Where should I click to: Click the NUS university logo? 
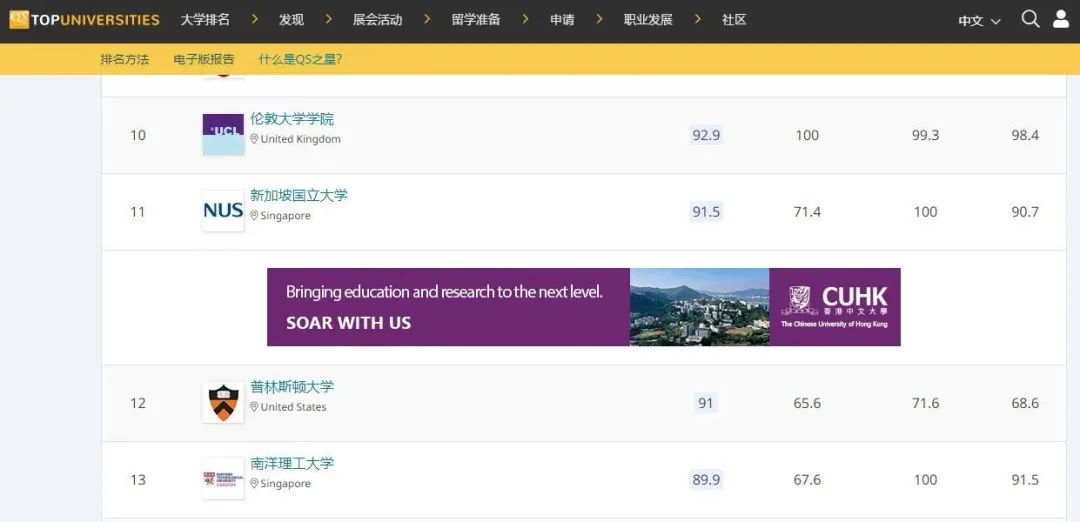(223, 211)
